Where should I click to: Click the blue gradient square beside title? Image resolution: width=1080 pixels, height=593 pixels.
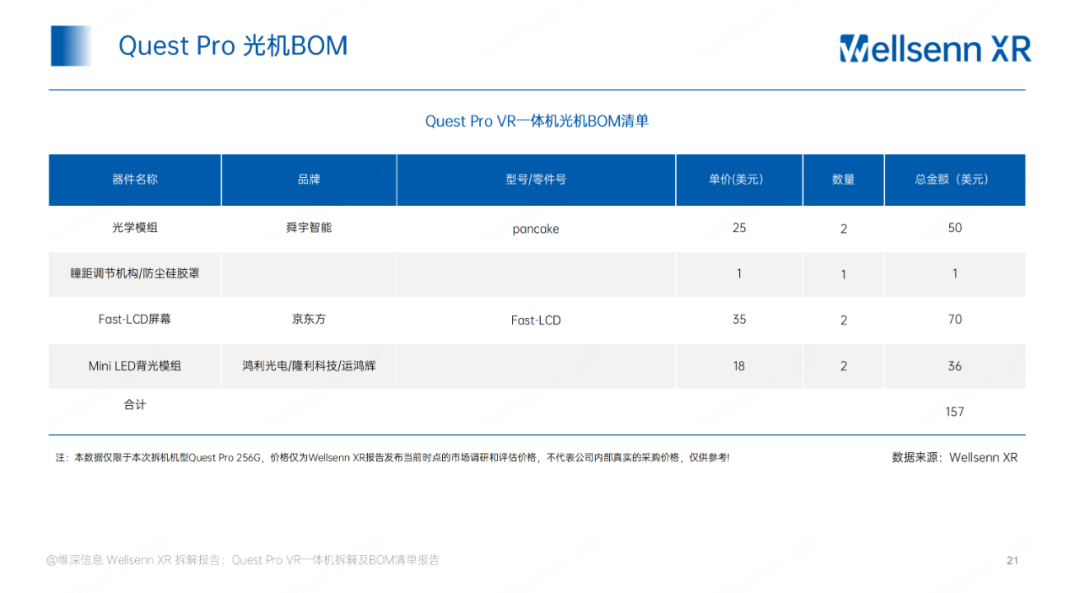tap(71, 46)
